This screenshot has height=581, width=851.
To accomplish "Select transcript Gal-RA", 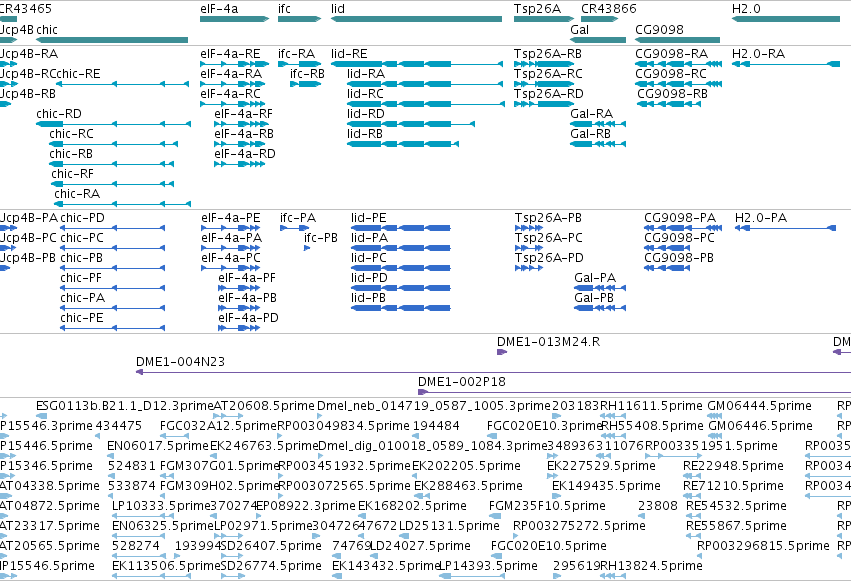I will pos(598,124).
